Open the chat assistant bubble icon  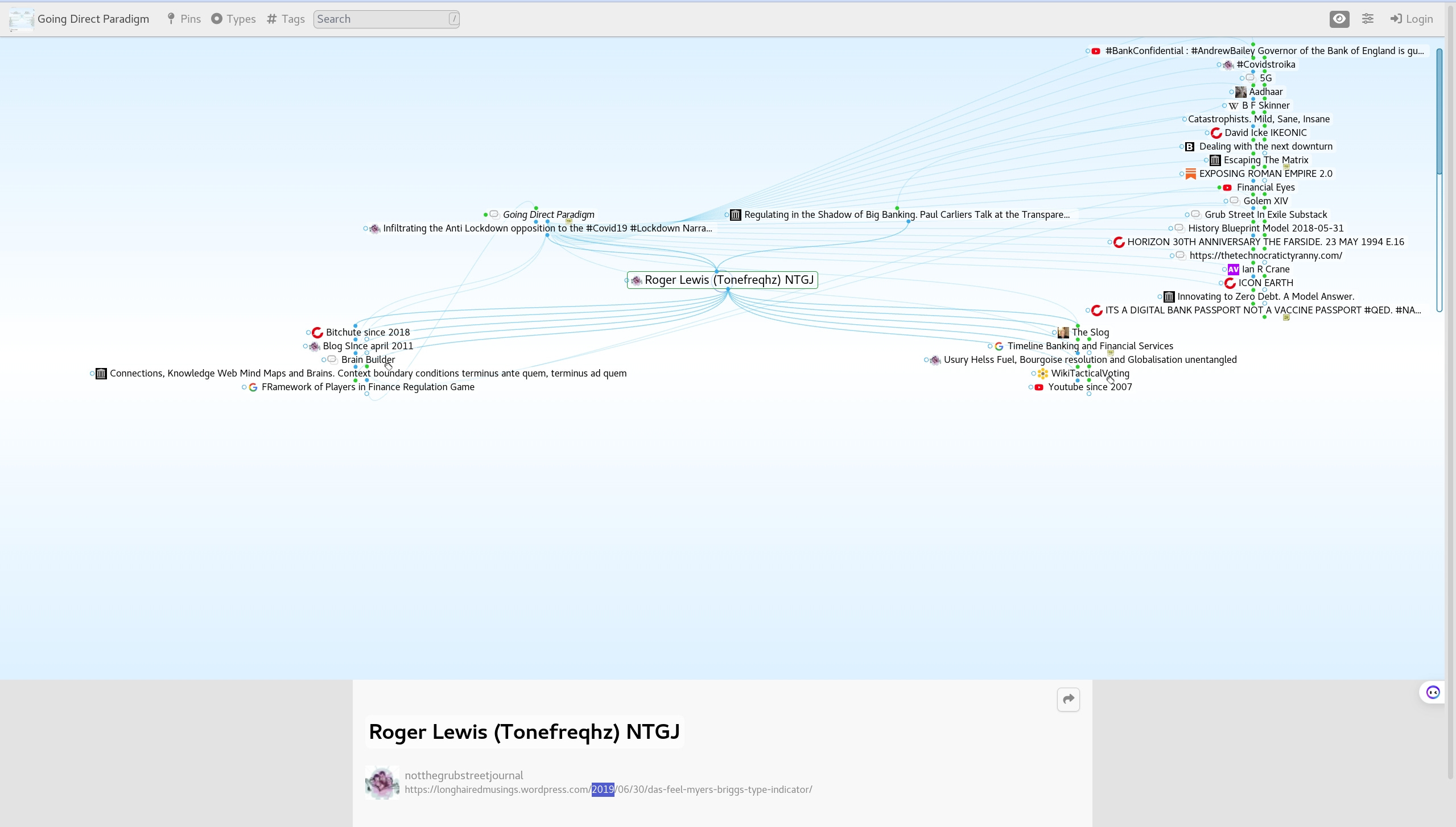click(x=1433, y=692)
